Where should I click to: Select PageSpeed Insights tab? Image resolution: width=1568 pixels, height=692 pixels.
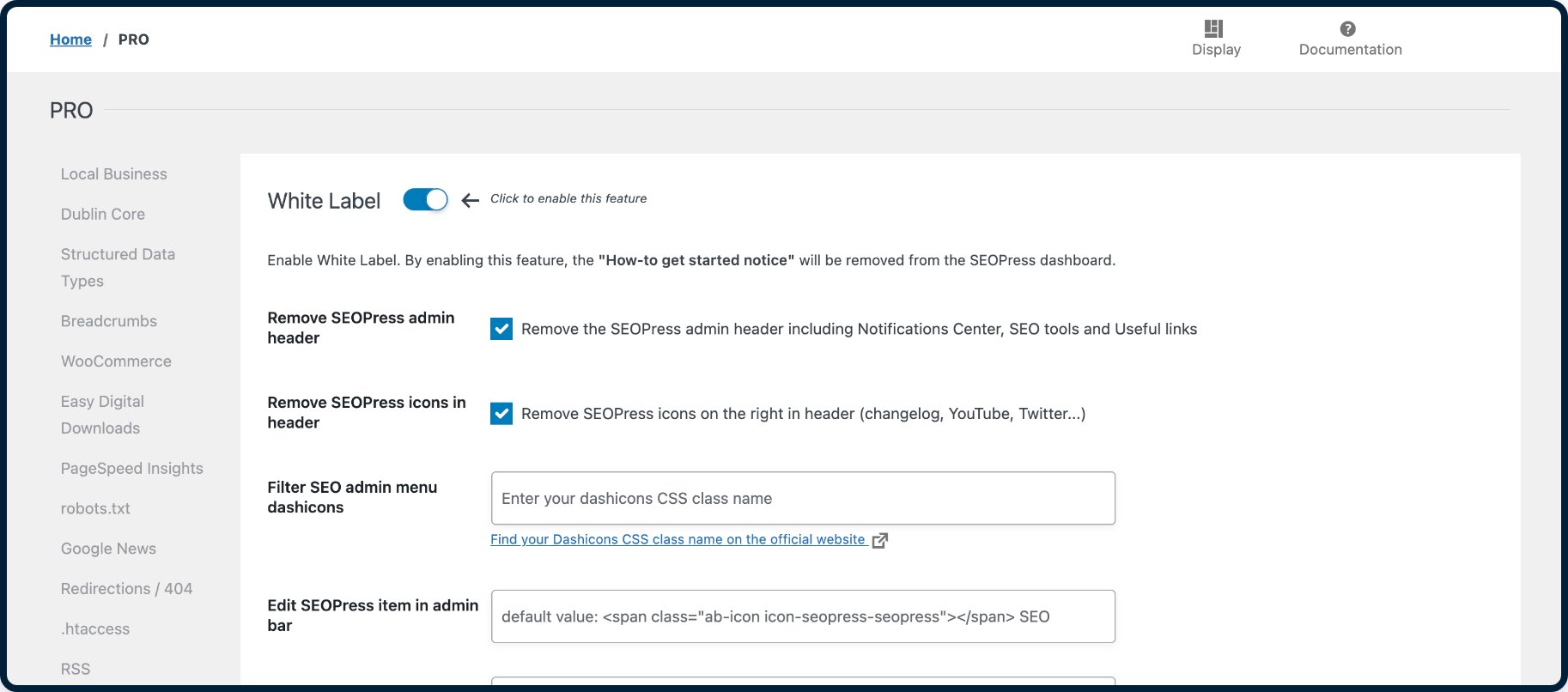pos(132,469)
